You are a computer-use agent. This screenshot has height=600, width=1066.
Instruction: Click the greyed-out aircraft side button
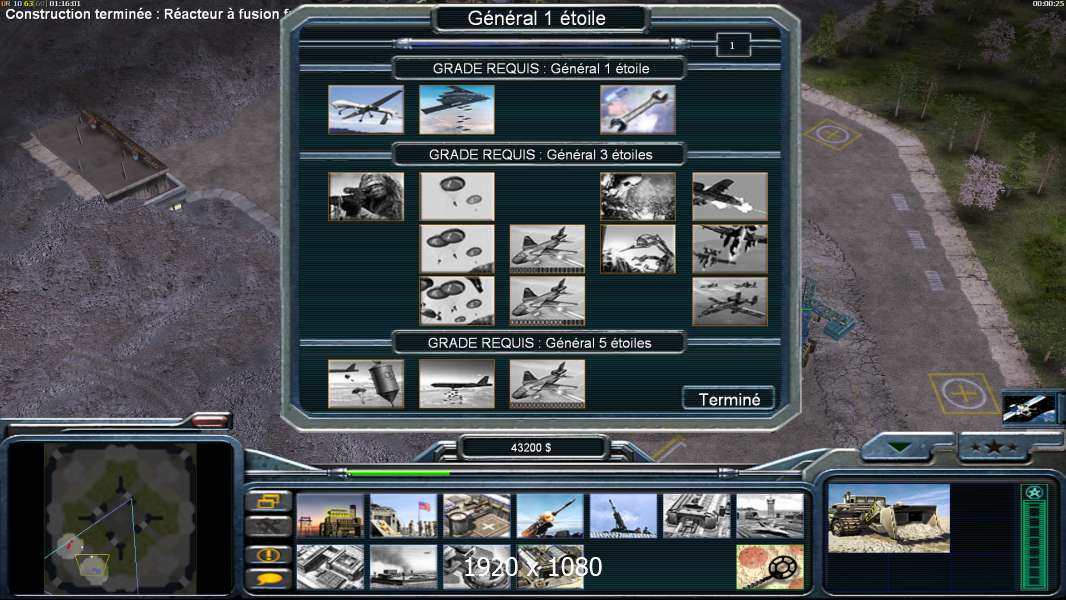269,526
